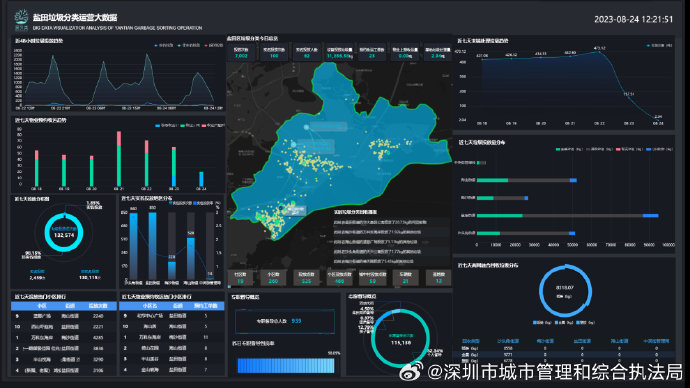Click the tallest pink-green bar in the stacked chart
690x388 pixels.
click(119, 159)
